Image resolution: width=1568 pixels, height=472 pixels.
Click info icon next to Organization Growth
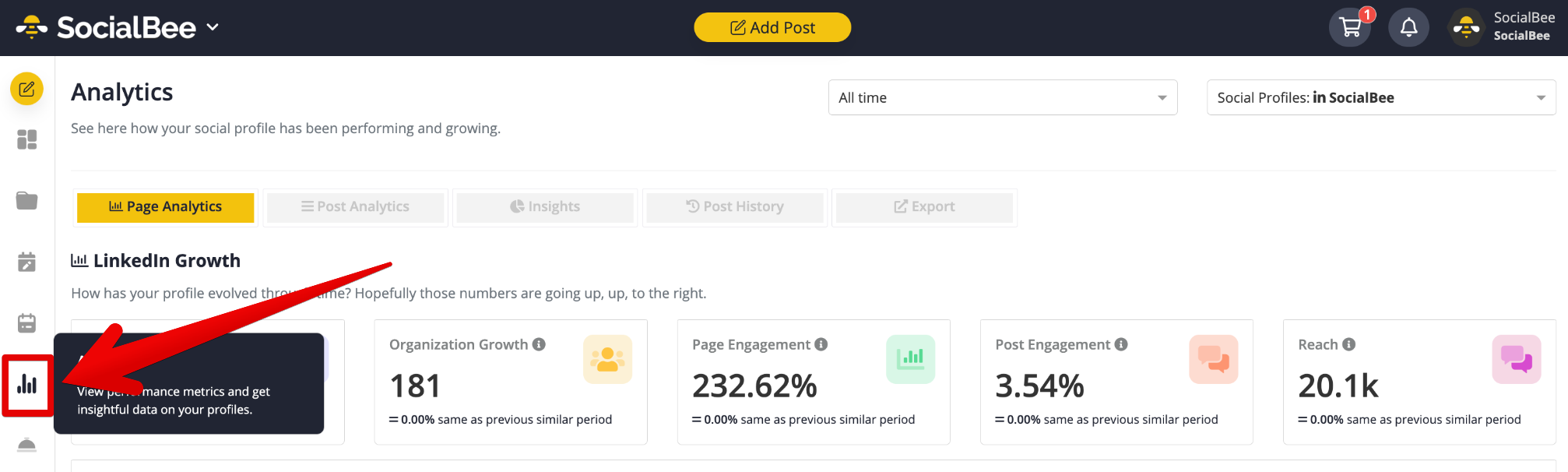[539, 344]
